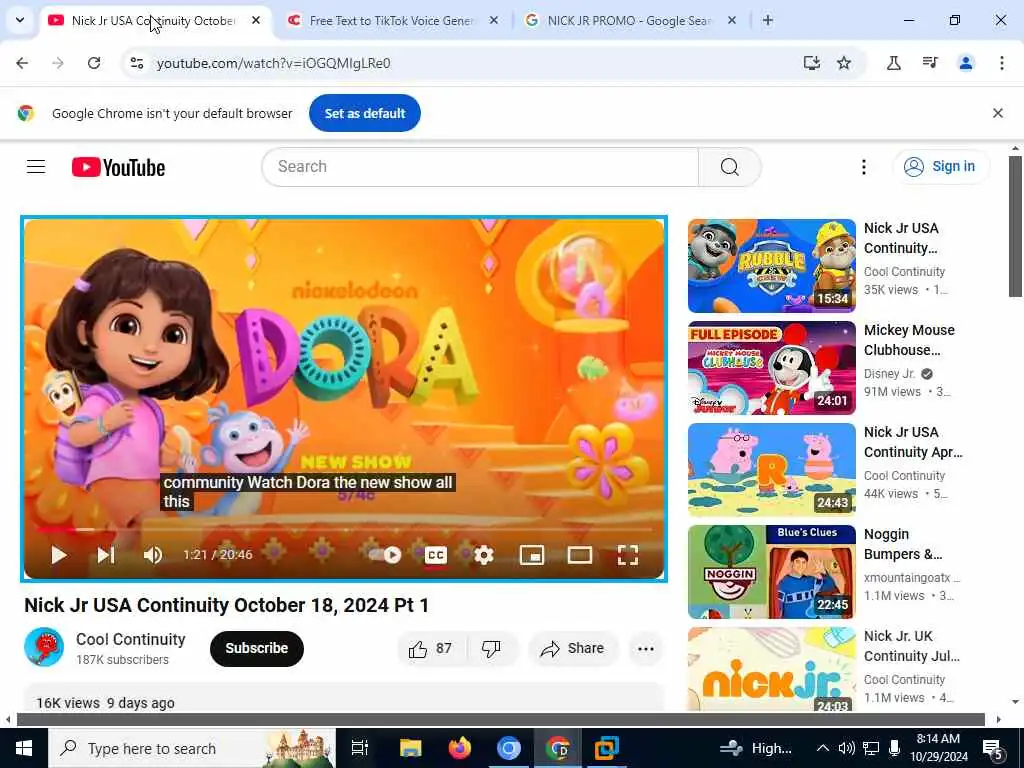Open volume control in system tray
Viewport: 1024px width, 768px height.
[846, 748]
